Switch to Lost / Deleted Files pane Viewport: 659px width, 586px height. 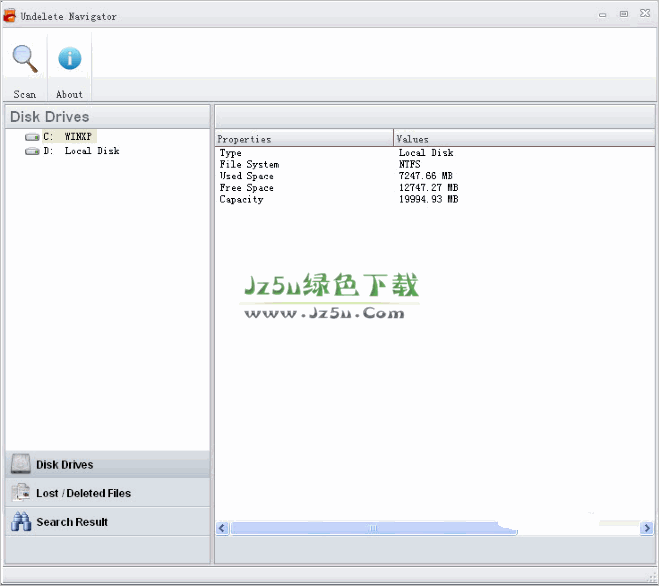[x=83, y=493]
